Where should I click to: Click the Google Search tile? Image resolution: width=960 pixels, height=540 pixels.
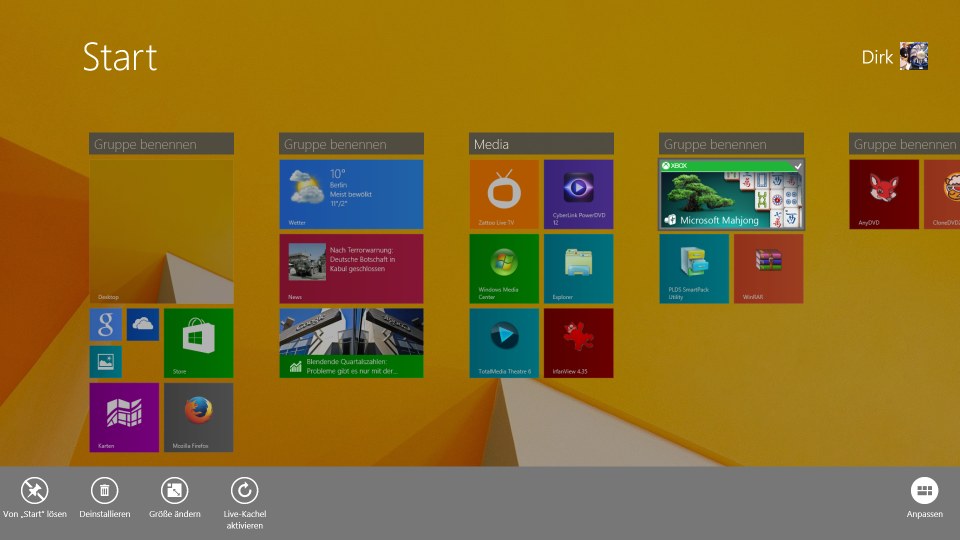(x=105, y=324)
